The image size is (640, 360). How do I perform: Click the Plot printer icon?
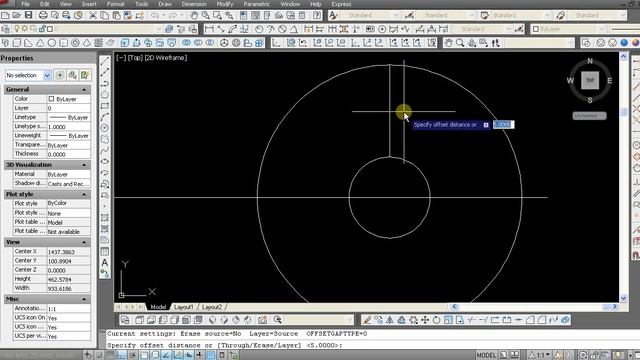(43, 16)
